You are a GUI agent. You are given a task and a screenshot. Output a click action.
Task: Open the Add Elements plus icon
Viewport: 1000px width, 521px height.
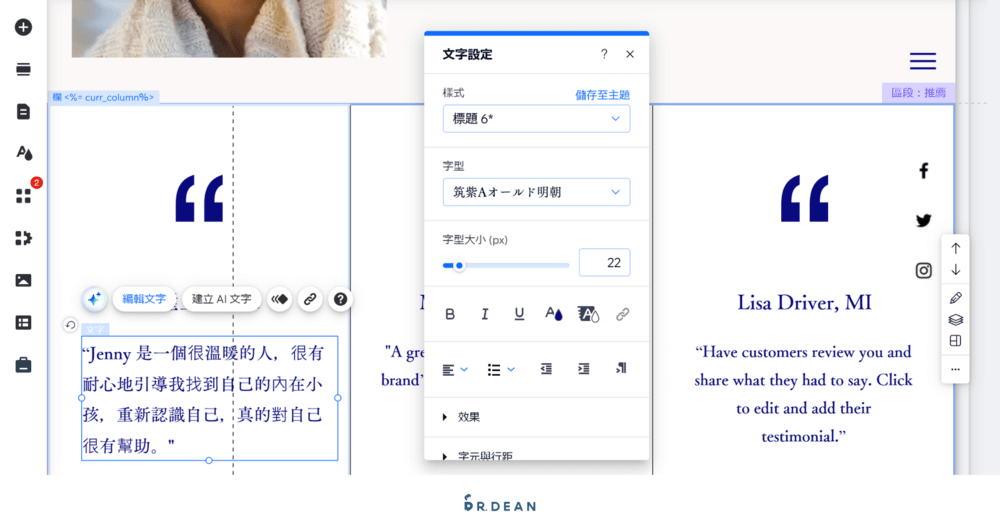point(24,27)
